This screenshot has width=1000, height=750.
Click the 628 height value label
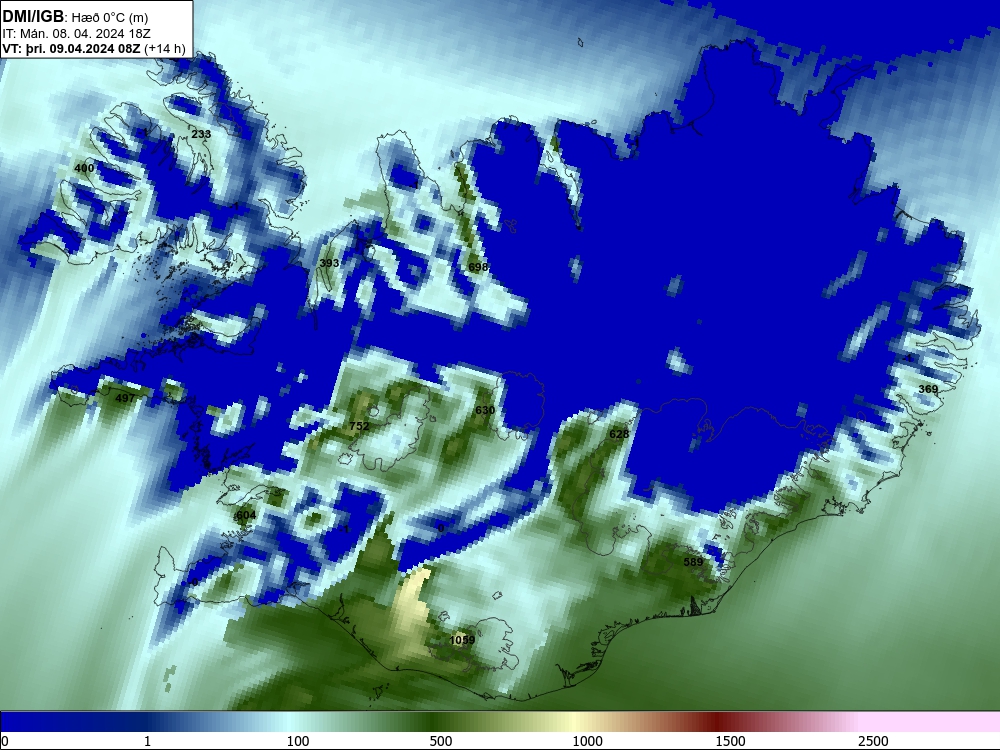(x=619, y=434)
